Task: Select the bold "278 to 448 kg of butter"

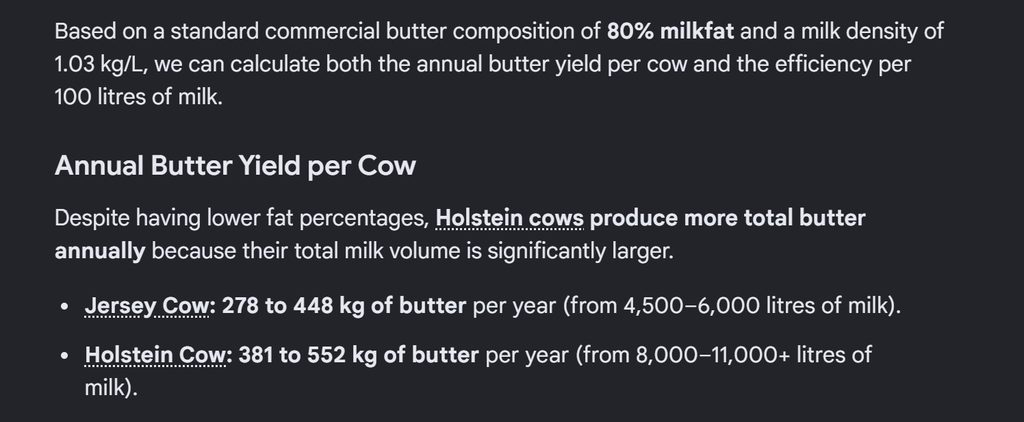Action: pos(344,306)
